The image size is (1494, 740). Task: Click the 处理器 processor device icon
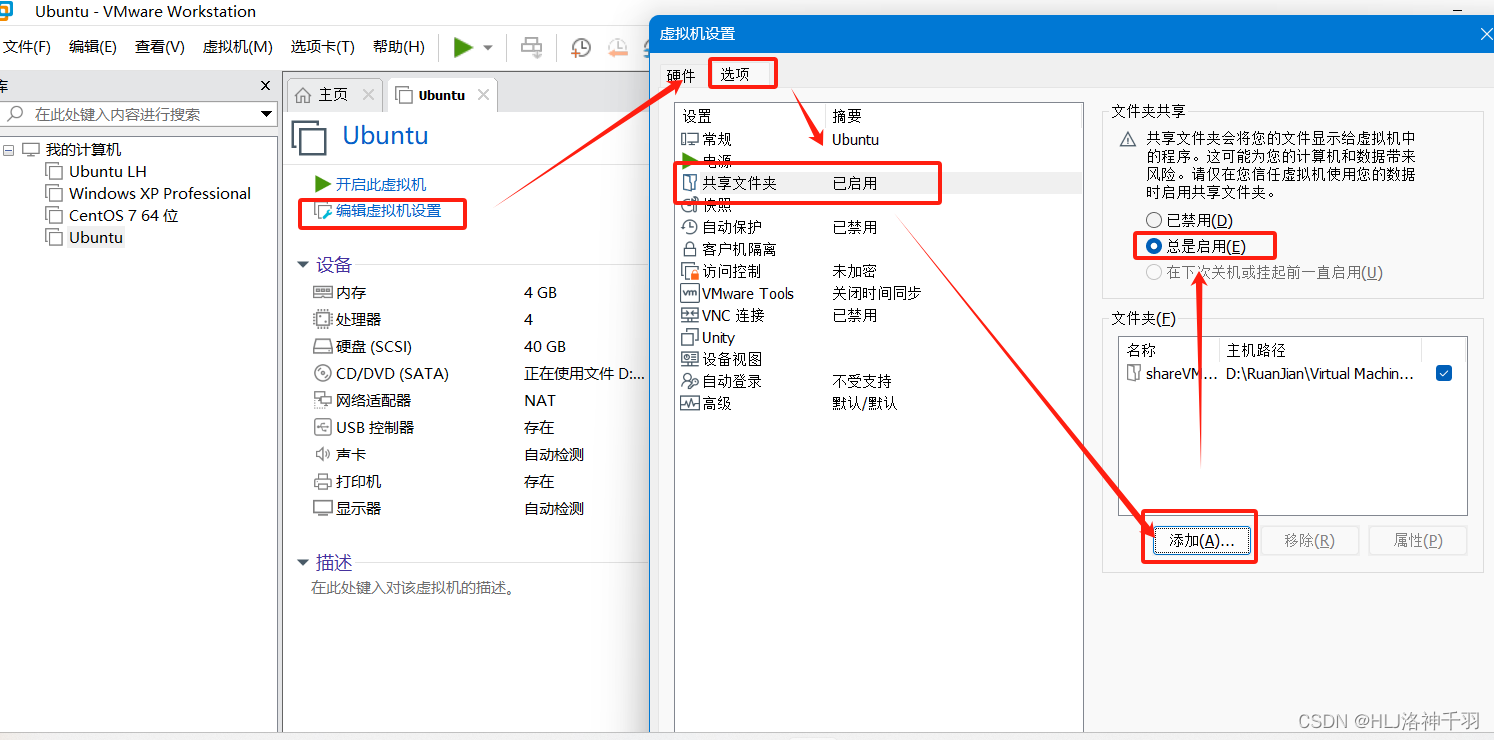[x=322, y=320]
